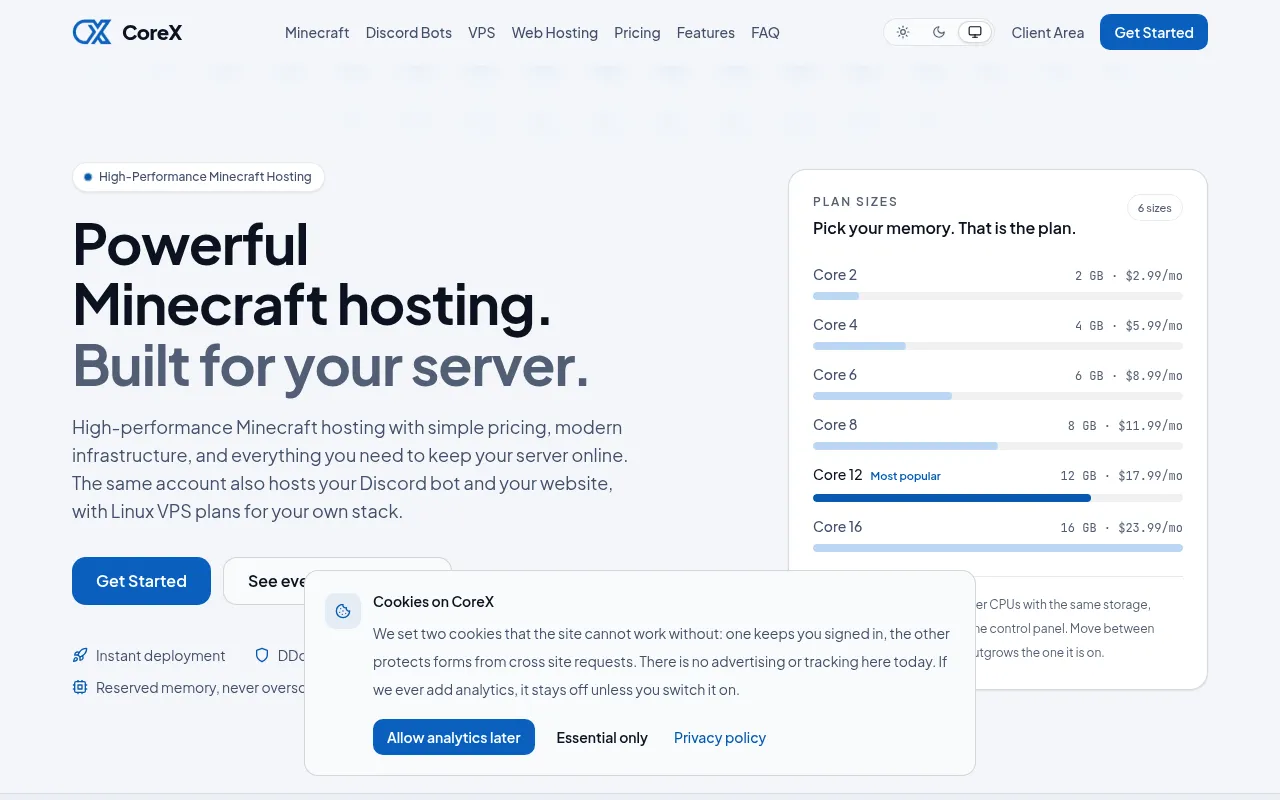This screenshot has height=800, width=1280.
Task: Select Web Hosting in the top navigation
Action: pyautogui.click(x=555, y=32)
